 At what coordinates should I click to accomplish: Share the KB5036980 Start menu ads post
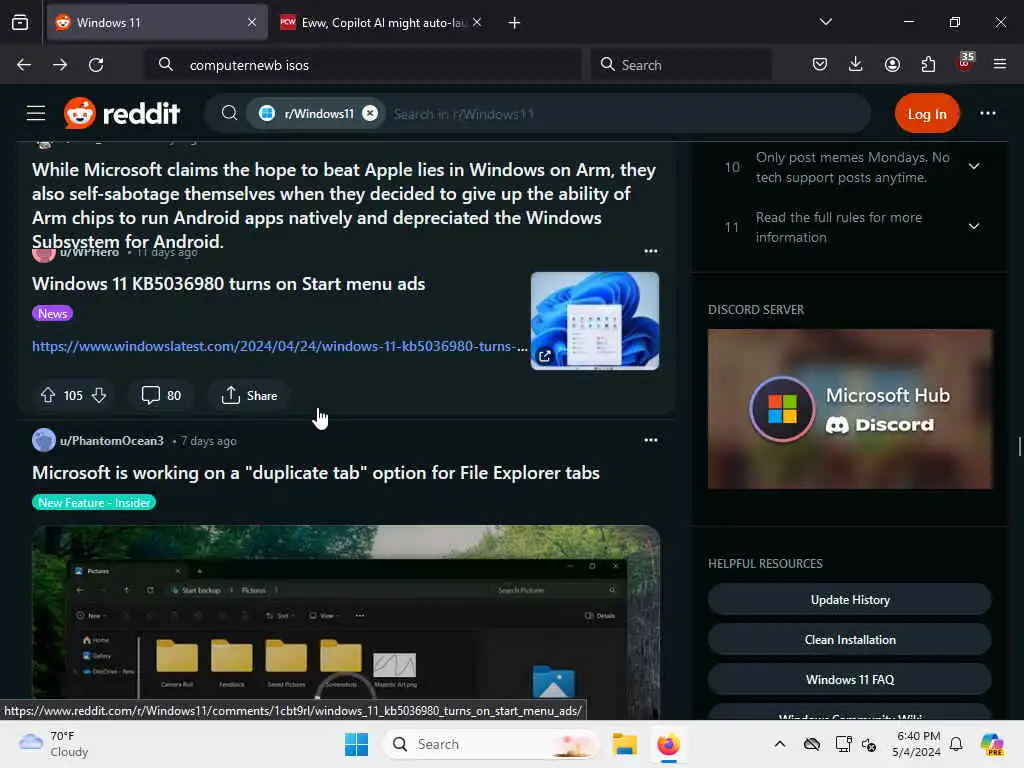pos(249,395)
